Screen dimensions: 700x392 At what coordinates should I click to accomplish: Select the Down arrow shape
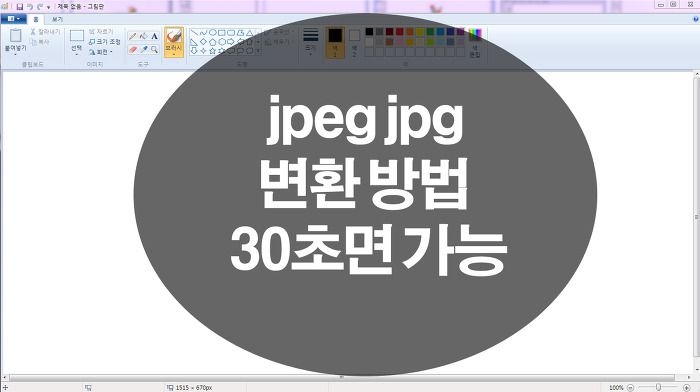tap(194, 51)
